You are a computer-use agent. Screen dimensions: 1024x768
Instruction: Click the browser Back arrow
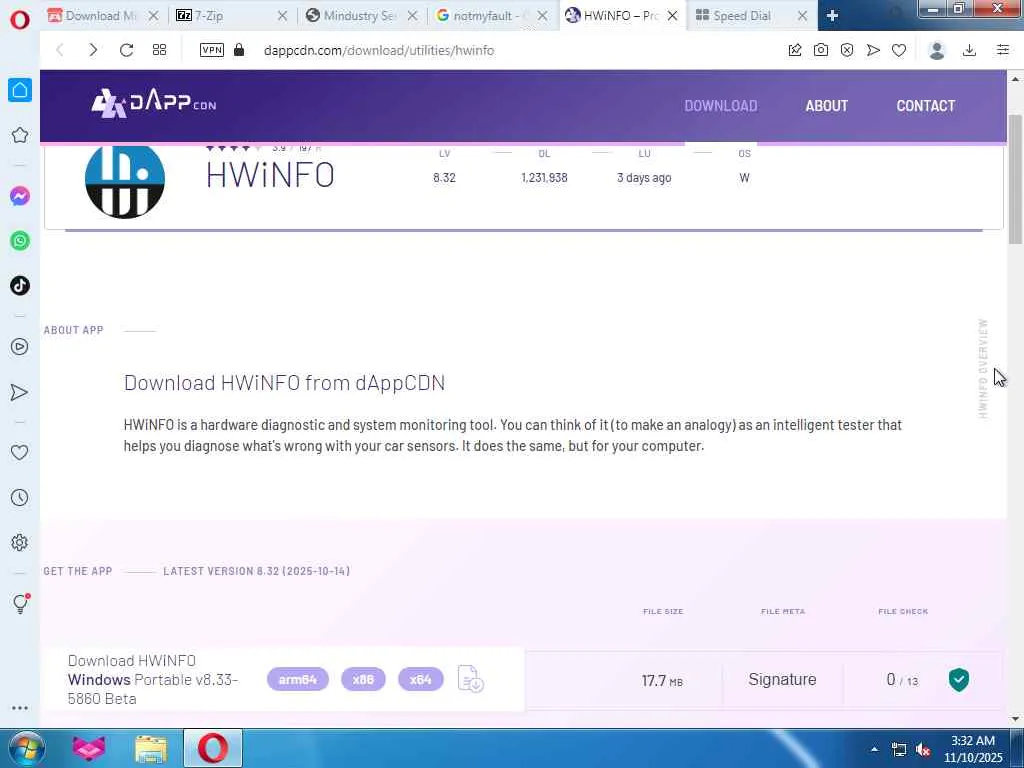(60, 50)
